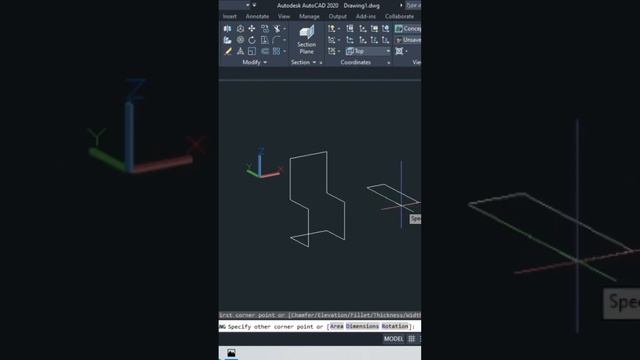
Task: Click the view-controls icon below Unsaved view
Action: 399,51
